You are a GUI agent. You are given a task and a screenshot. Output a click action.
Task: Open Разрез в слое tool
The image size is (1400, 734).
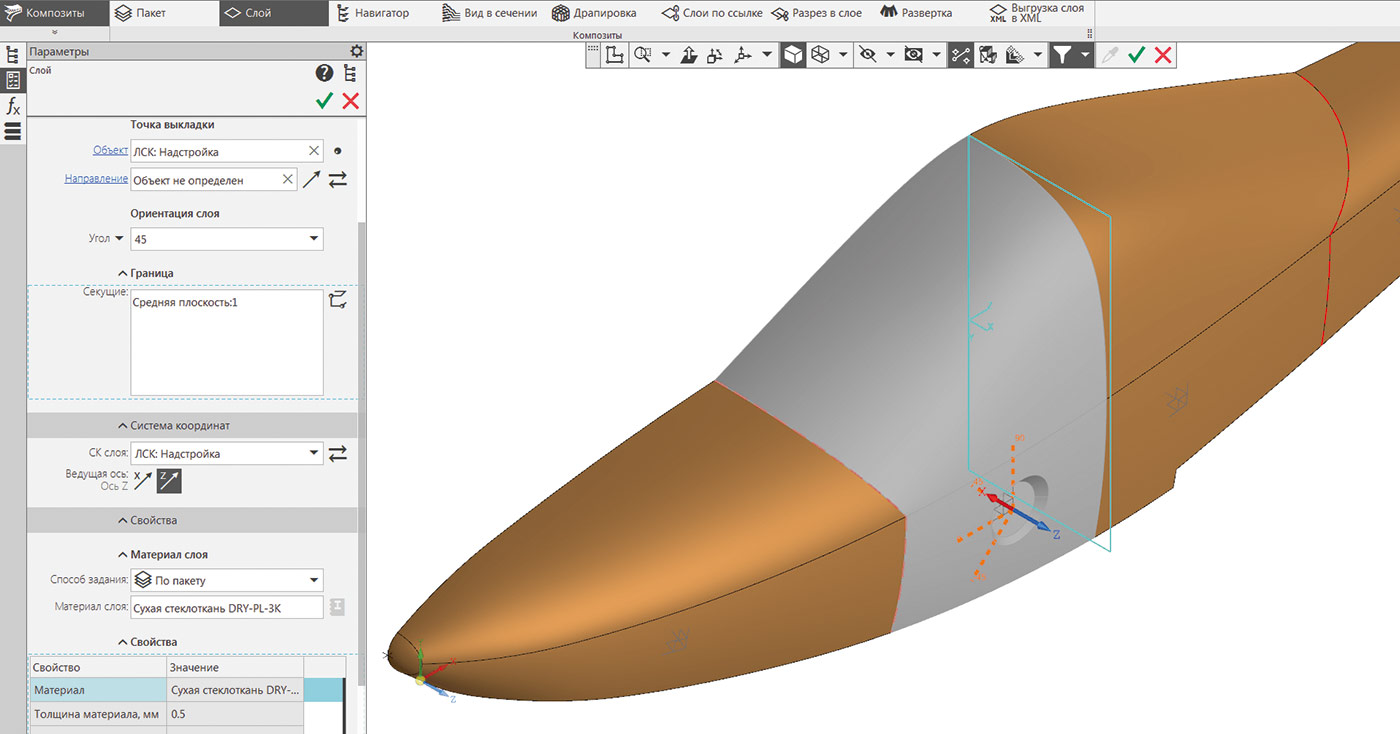[818, 13]
